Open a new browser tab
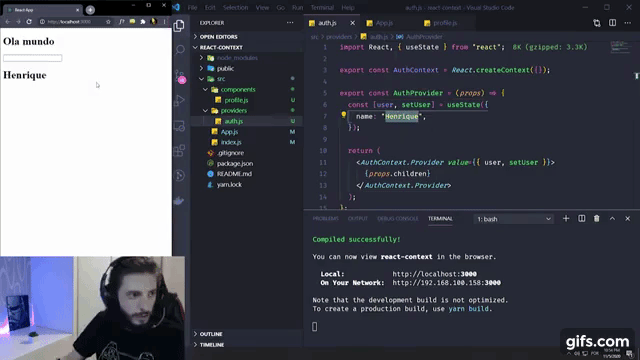Screen dimensions: 640x360 90,10
